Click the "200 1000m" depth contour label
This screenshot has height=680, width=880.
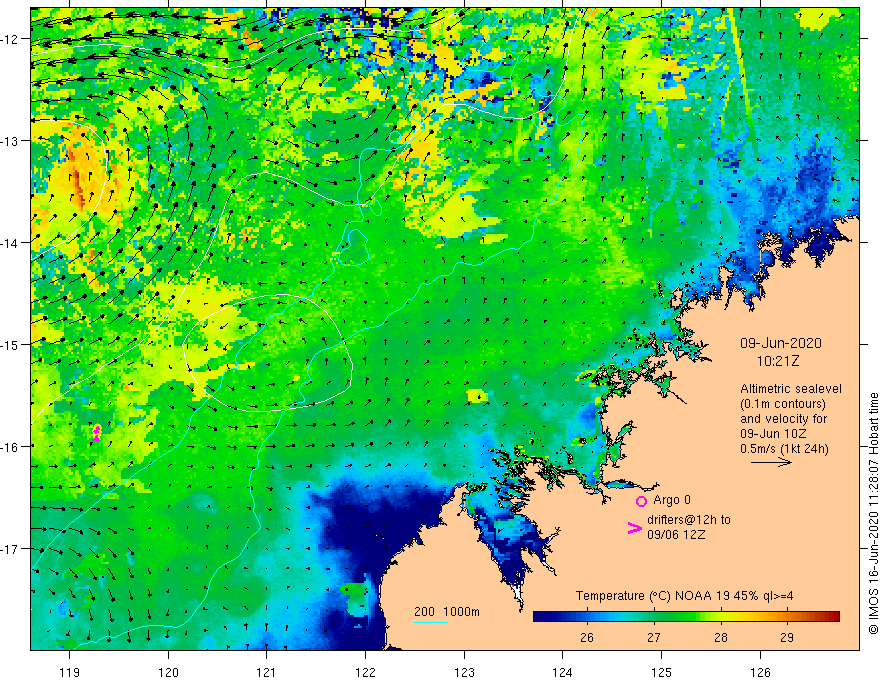tap(447, 612)
